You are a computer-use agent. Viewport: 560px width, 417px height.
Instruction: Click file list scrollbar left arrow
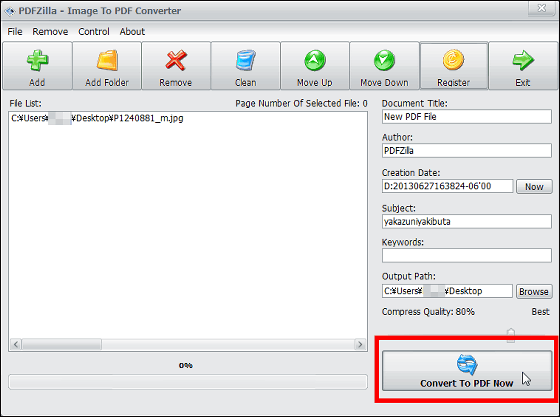[x=16, y=345]
